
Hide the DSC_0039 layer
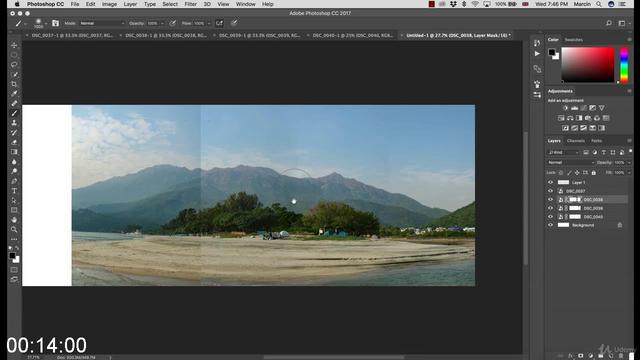click(x=550, y=208)
